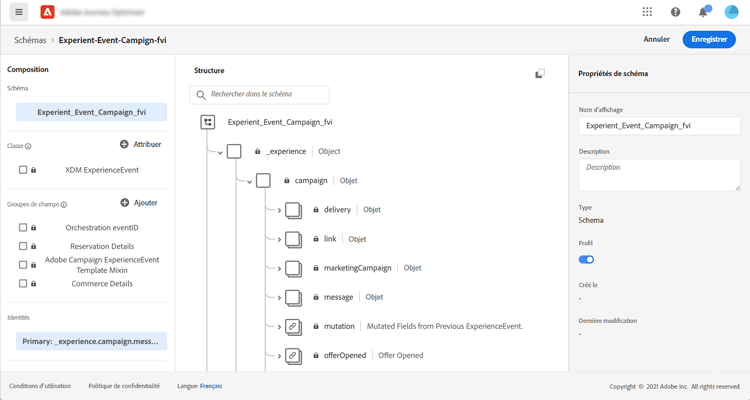Image resolution: width=750 pixels, height=400 pixels.
Task: Check the Orchestration eventID checkbox
Action: coord(23,228)
